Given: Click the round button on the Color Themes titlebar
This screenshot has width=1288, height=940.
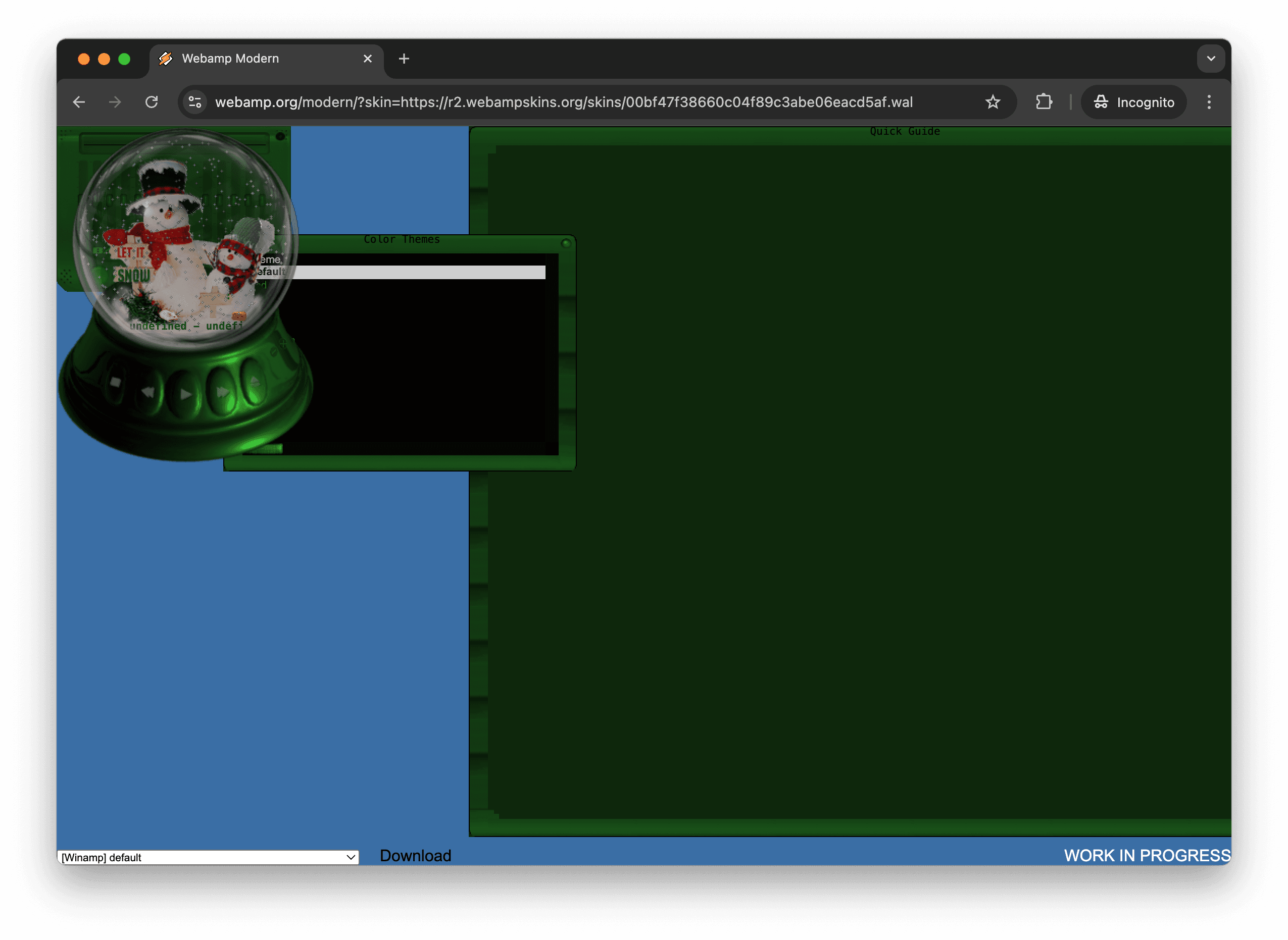Looking at the screenshot, I should coord(566,242).
